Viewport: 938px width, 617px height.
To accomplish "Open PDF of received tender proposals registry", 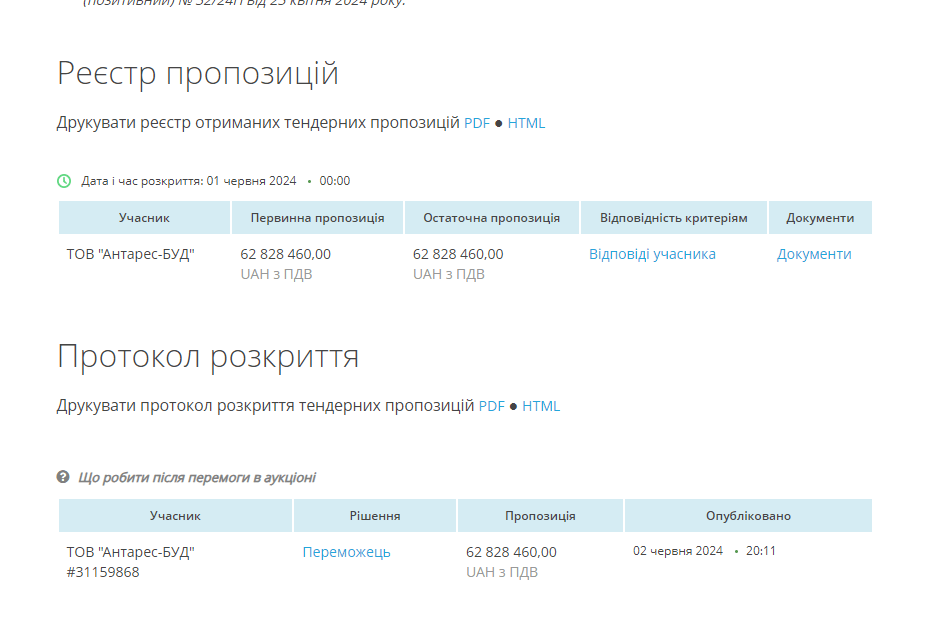I will click(x=477, y=123).
